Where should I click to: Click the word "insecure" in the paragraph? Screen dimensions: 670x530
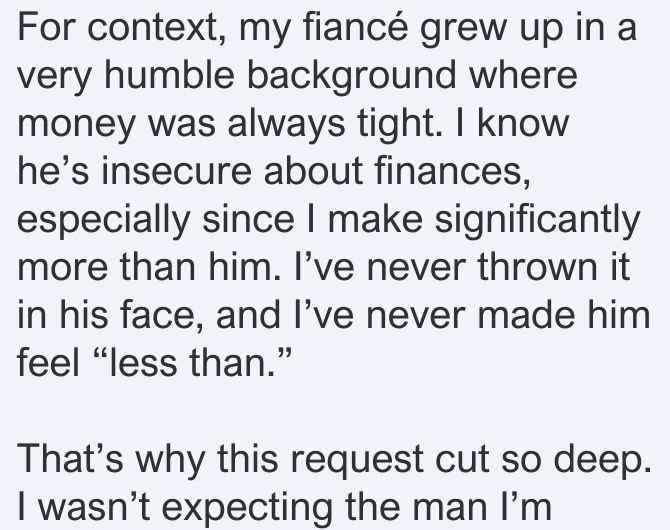click(176, 171)
